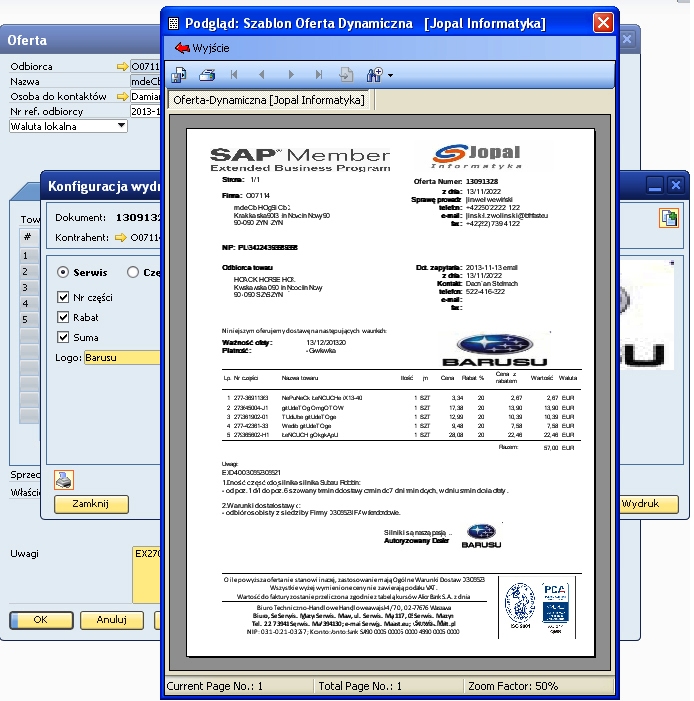694x701 pixels.
Task: Click the printer icon in preview toolbar
Action: (207, 75)
